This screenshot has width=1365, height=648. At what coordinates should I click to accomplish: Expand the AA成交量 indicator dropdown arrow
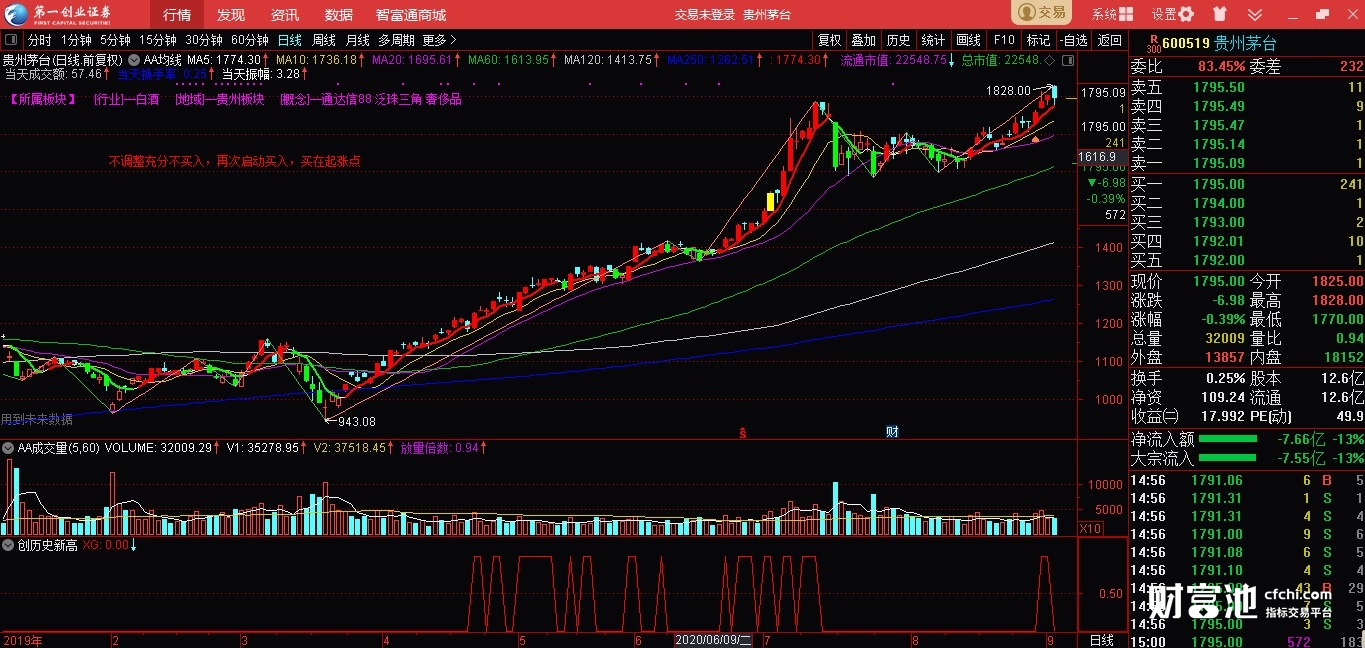pyautogui.click(x=9, y=447)
